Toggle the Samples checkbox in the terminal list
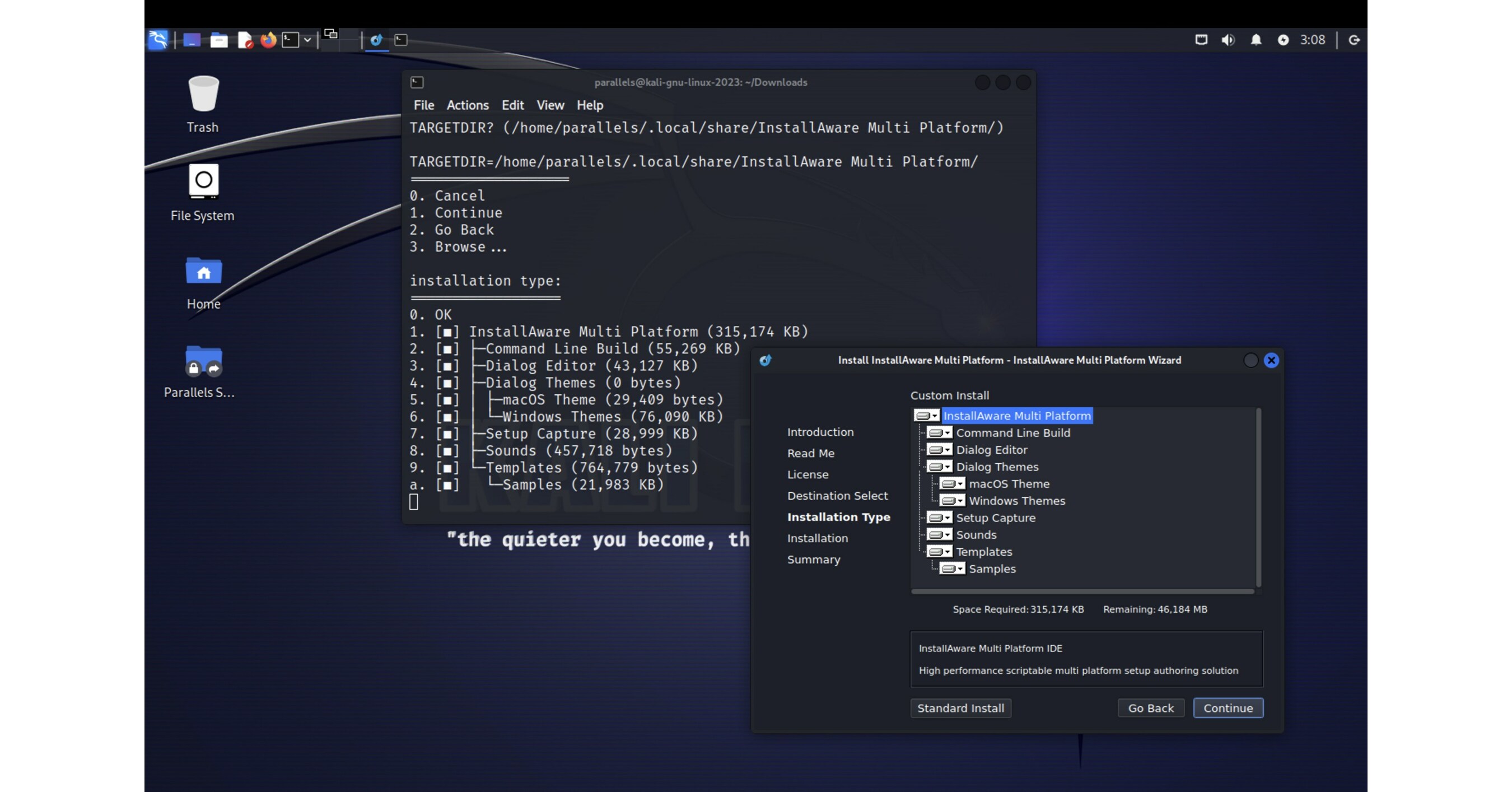This screenshot has width=1512, height=792. [x=448, y=484]
